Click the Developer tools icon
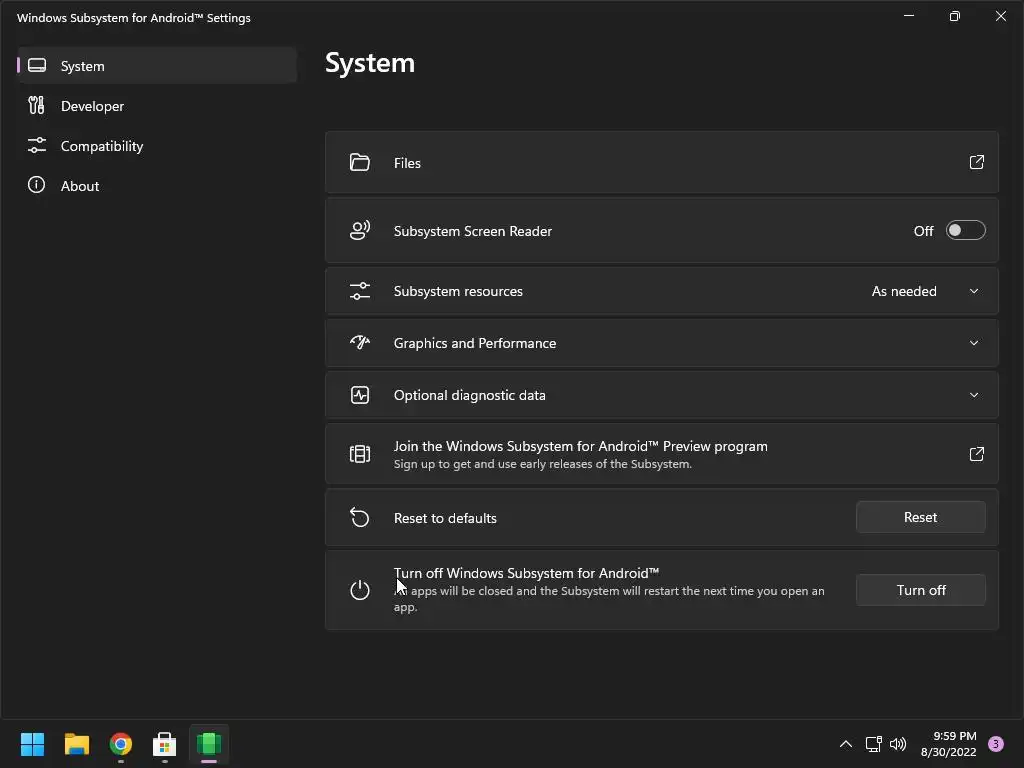 pyautogui.click(x=37, y=105)
